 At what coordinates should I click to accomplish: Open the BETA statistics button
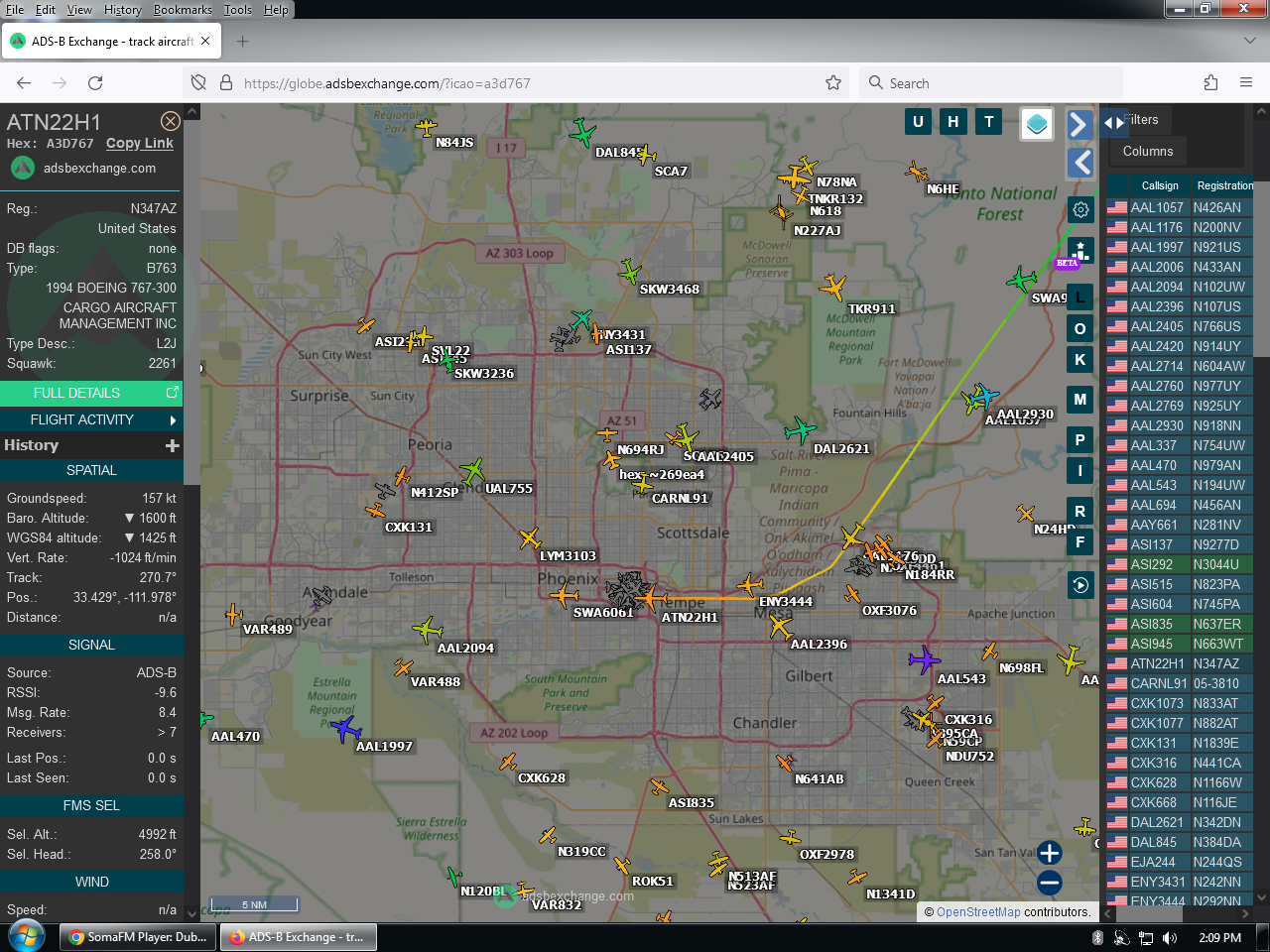[x=1080, y=252]
